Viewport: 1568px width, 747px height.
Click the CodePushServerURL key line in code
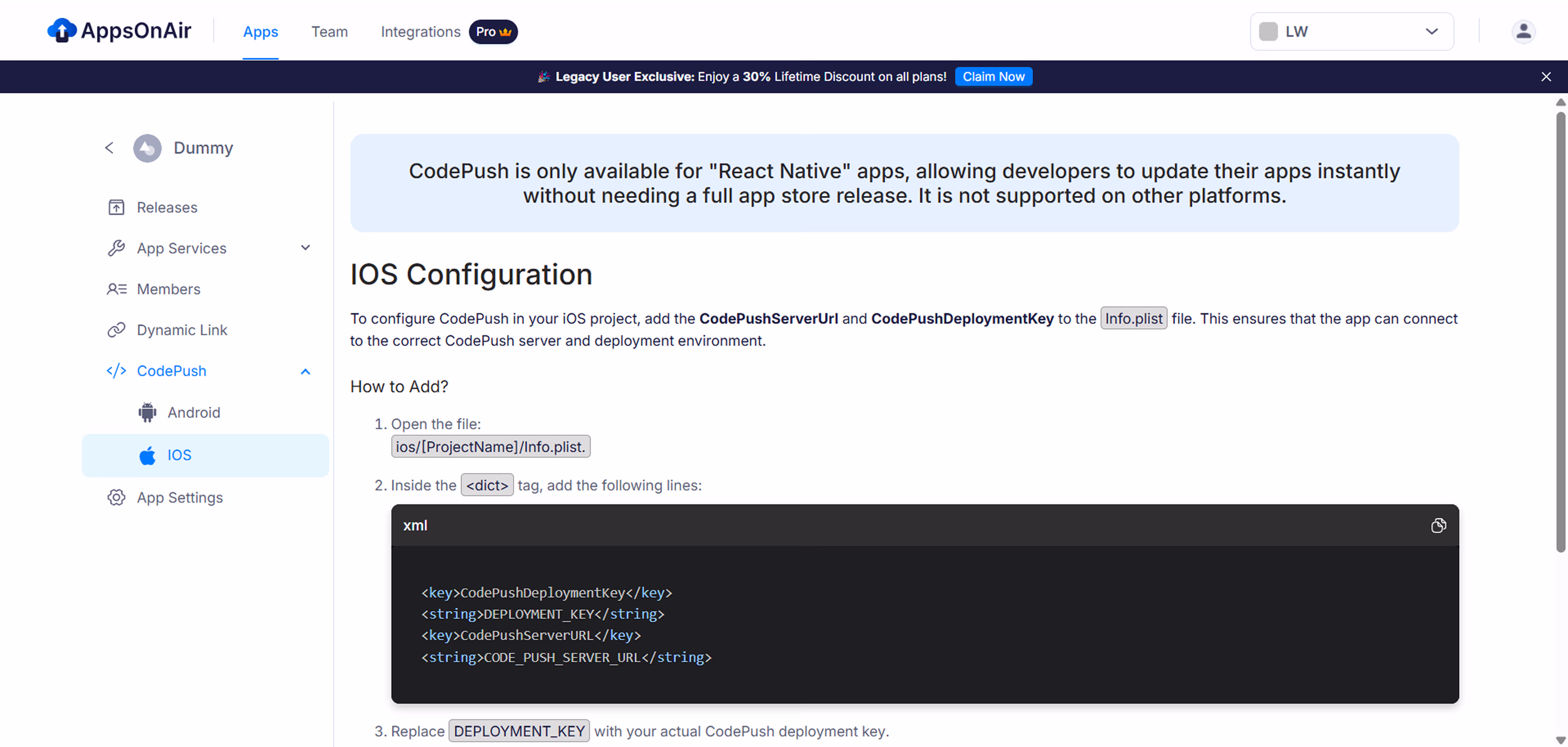coord(531,635)
